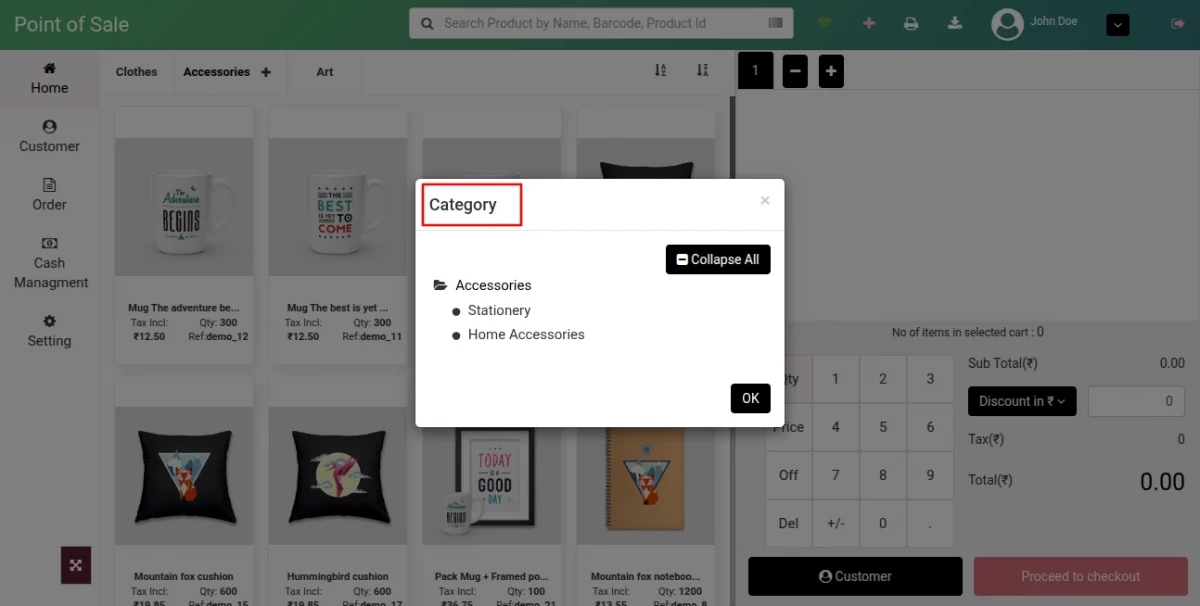Toggle fullscreen expand icon
The width and height of the screenshot is (1200, 606).
(76, 565)
